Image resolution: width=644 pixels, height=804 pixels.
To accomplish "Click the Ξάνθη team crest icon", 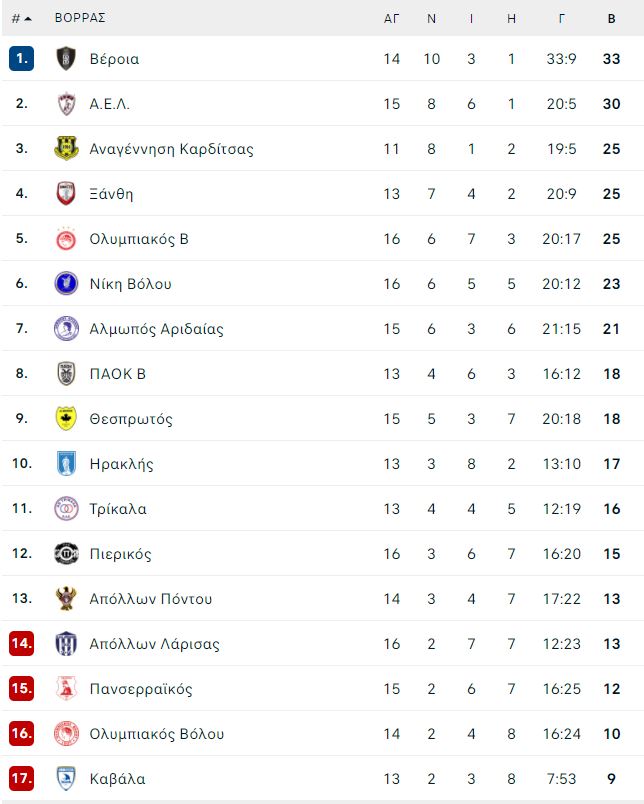I will (x=66, y=194).
